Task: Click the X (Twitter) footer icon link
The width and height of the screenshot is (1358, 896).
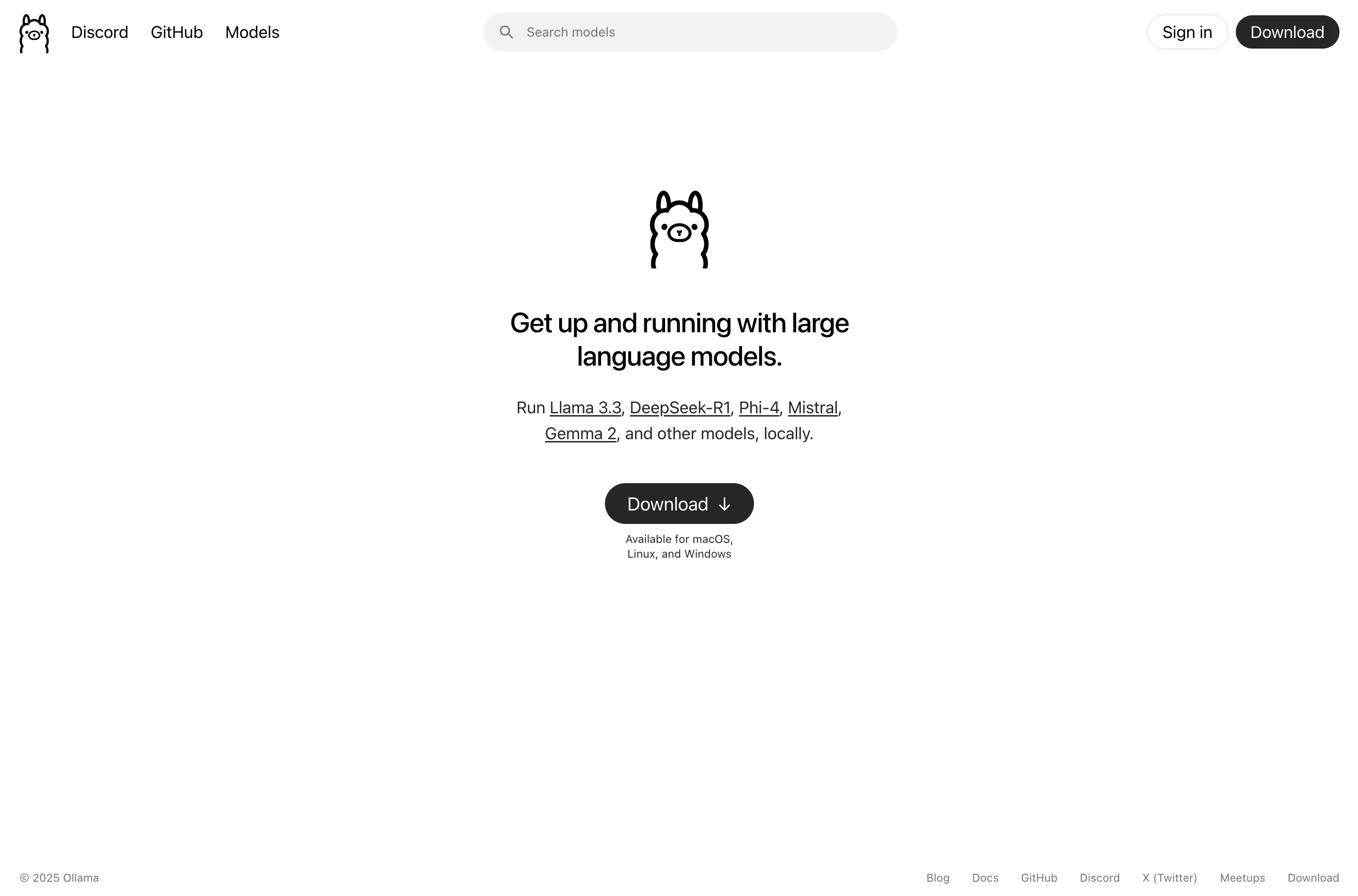Action: click(1170, 877)
